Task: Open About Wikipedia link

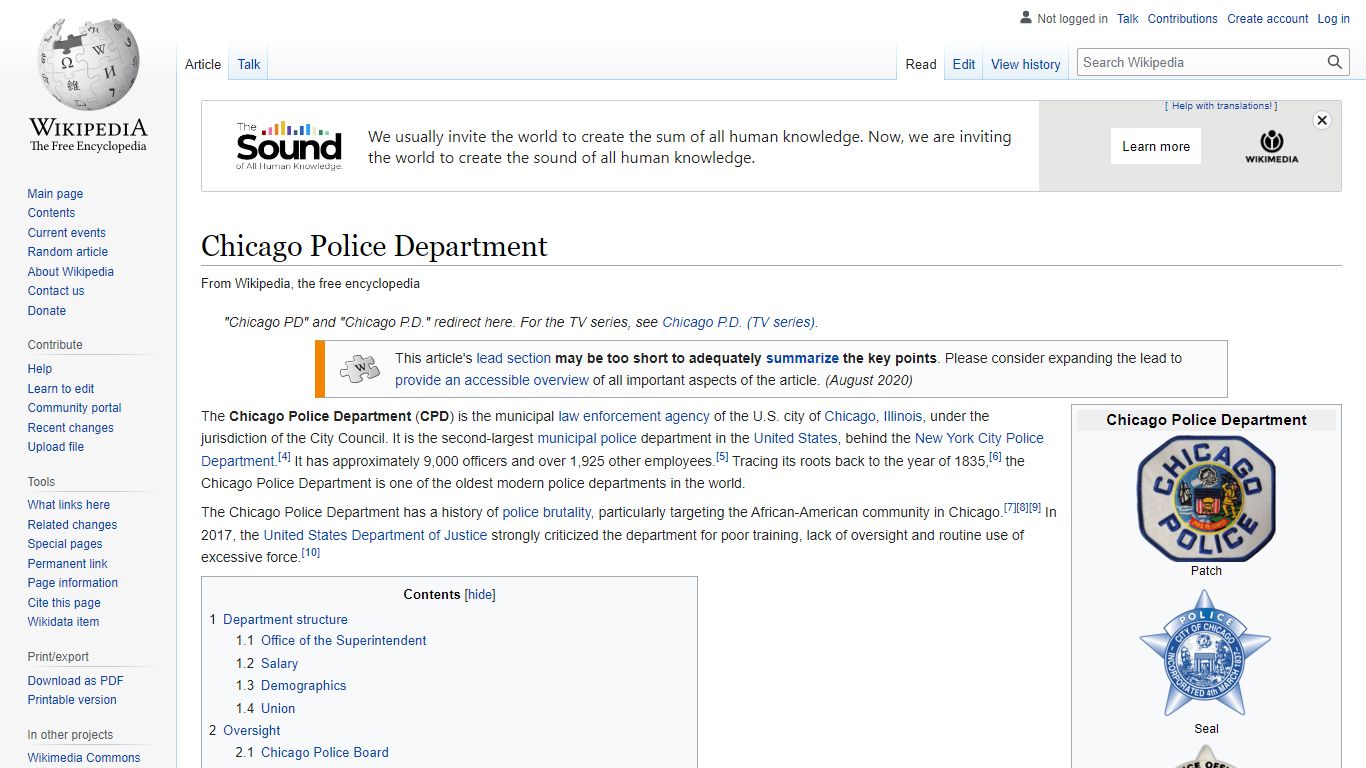Action: pos(70,272)
